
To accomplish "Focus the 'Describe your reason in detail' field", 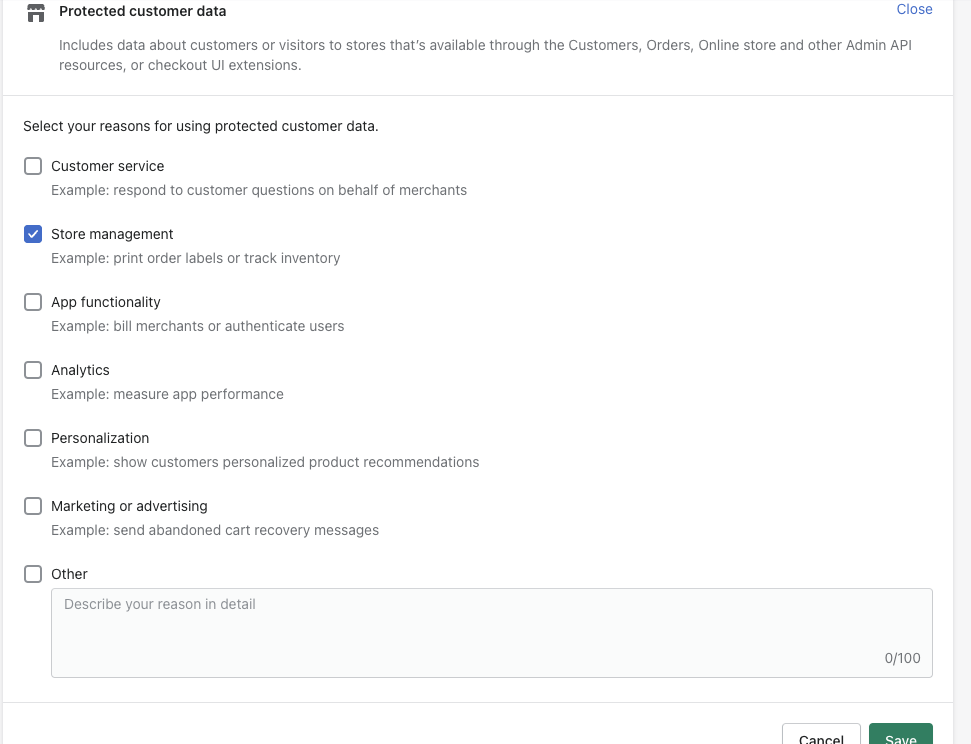I will 491,632.
